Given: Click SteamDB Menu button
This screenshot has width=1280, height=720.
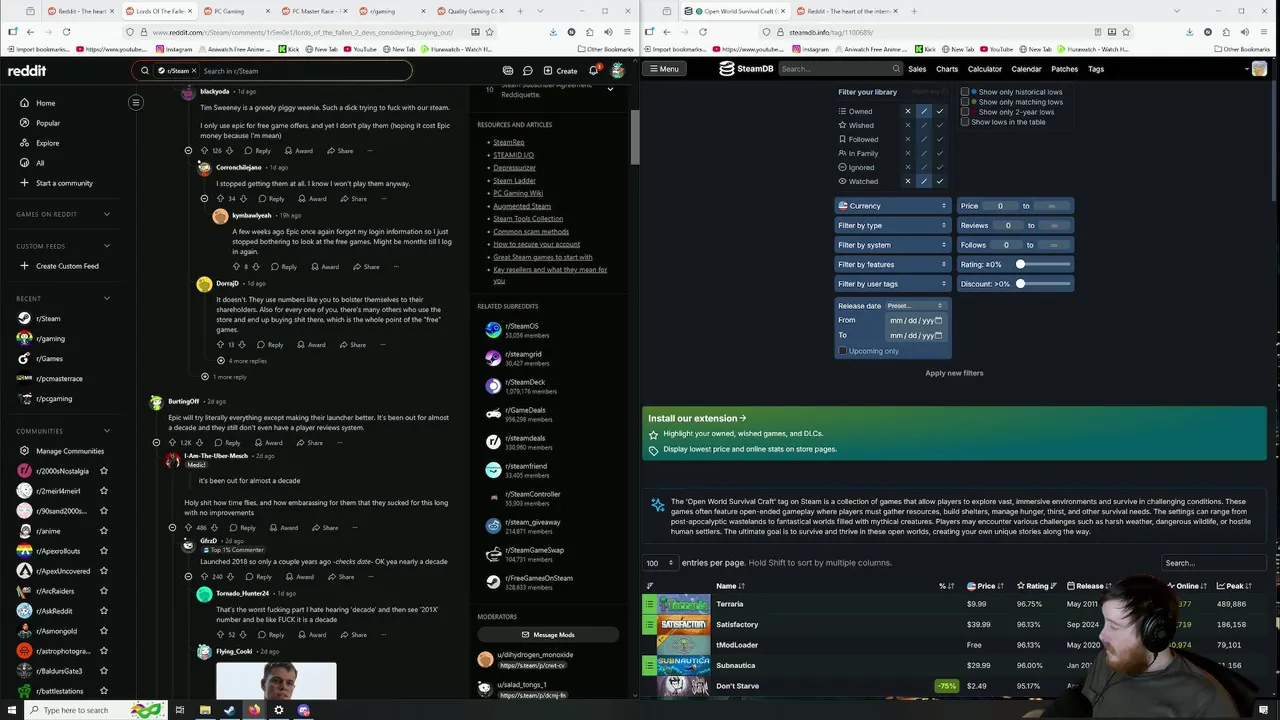Looking at the screenshot, I should [x=663, y=69].
